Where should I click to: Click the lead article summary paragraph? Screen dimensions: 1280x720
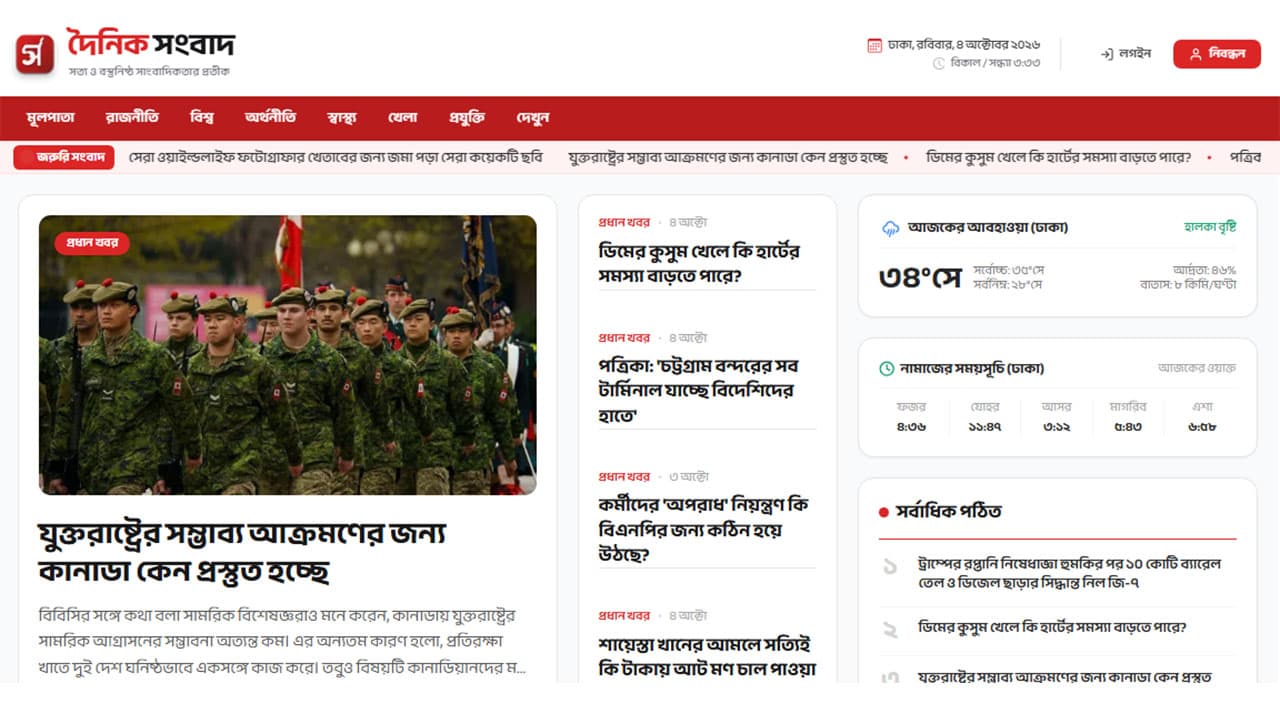coord(283,640)
